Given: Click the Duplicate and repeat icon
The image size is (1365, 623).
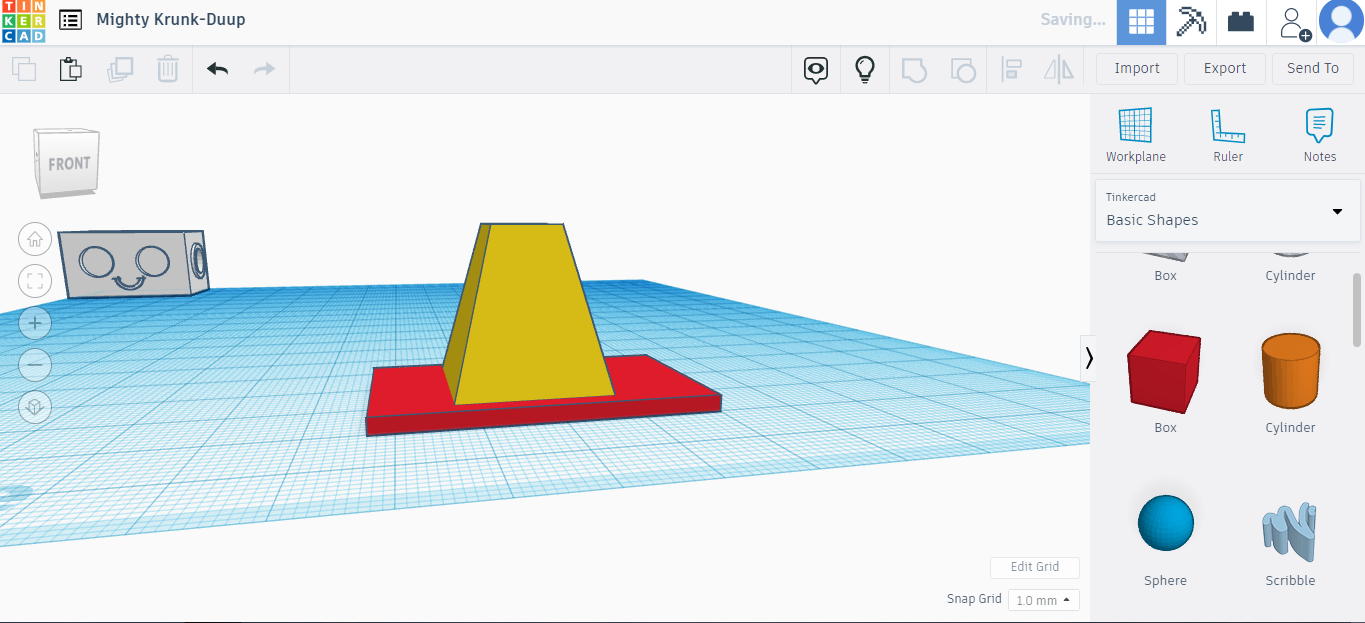Looking at the screenshot, I should (120, 69).
